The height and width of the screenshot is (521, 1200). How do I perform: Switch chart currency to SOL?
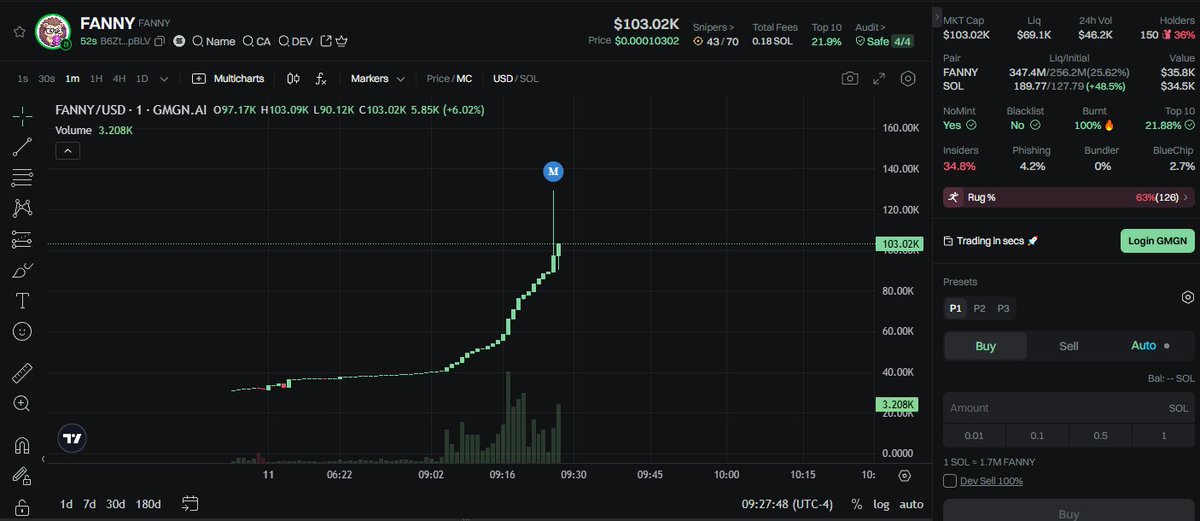pyautogui.click(x=530, y=78)
